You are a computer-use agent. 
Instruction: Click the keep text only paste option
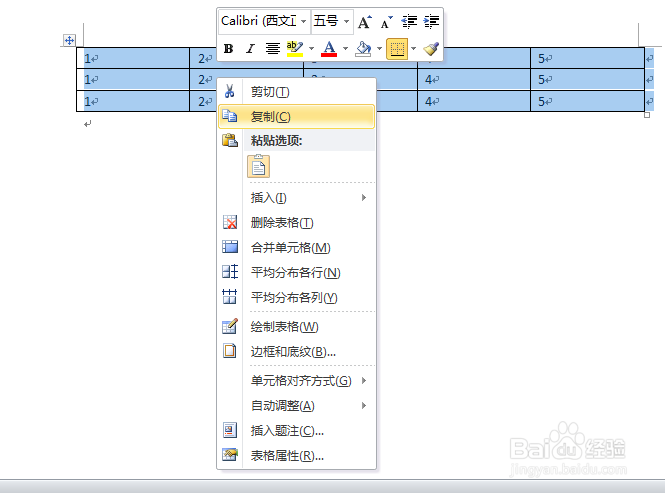(x=258, y=166)
